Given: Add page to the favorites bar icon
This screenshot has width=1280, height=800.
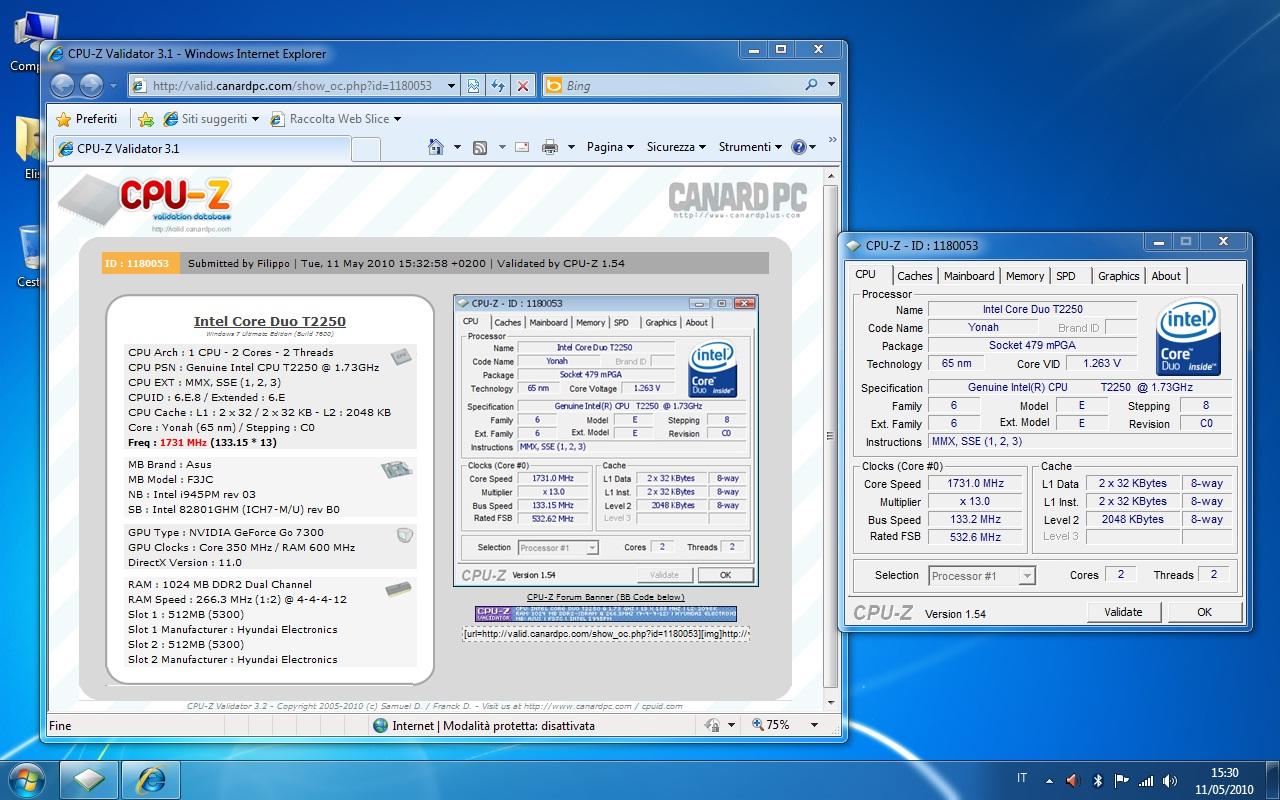Looking at the screenshot, I should coord(146,119).
